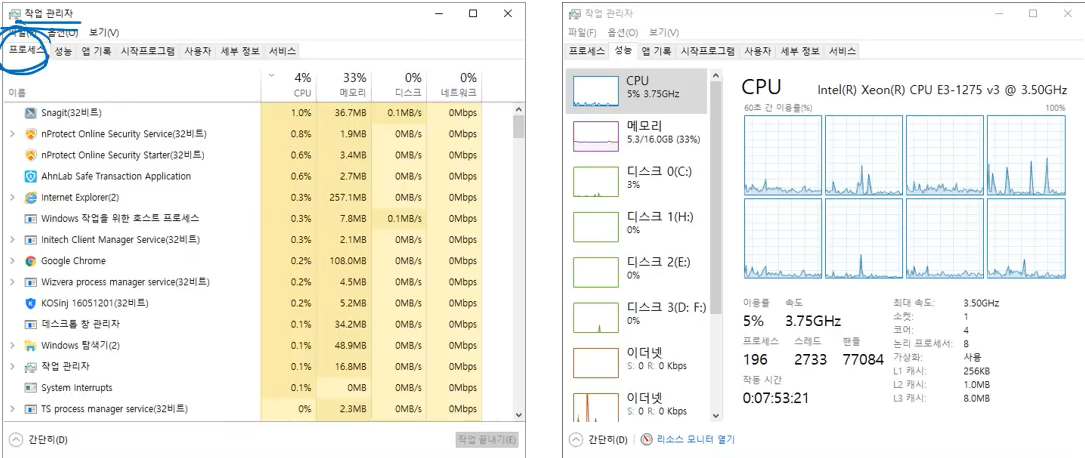Click the scroll-down arrow of process list
Screen dimensions: 1085x458
pos(518,414)
